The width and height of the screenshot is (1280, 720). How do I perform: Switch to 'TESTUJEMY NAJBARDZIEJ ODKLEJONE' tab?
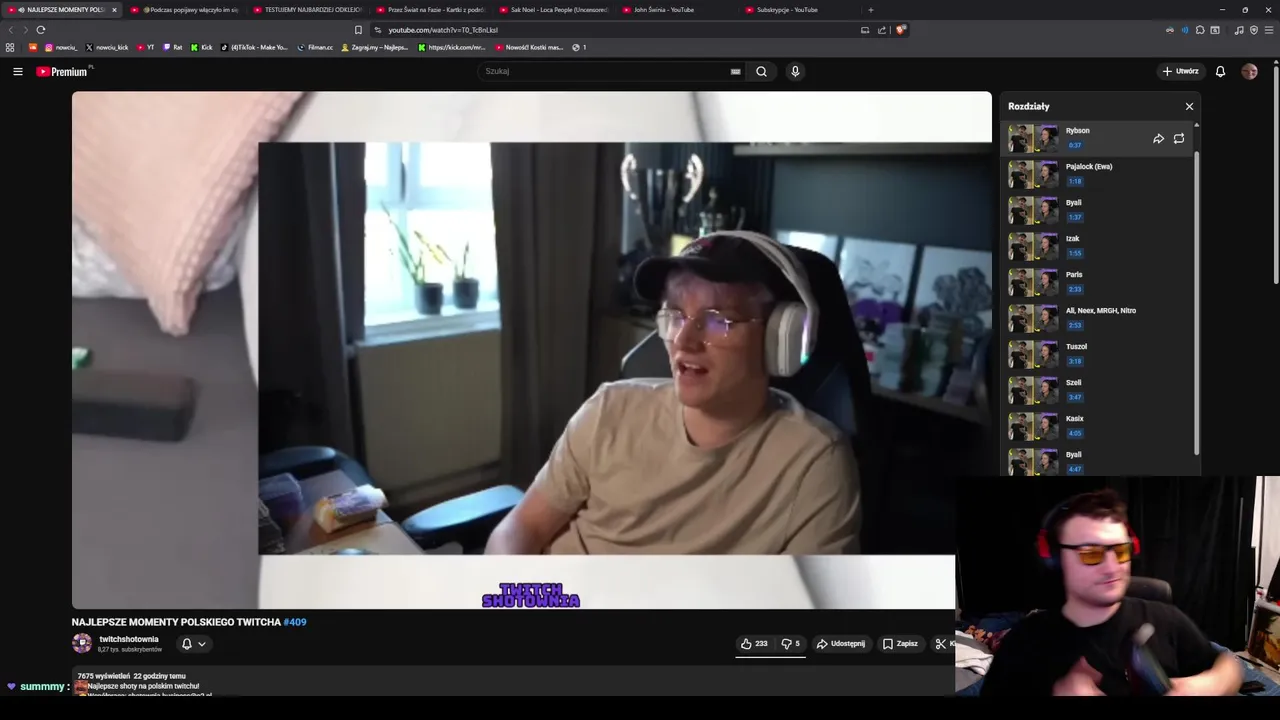308,10
